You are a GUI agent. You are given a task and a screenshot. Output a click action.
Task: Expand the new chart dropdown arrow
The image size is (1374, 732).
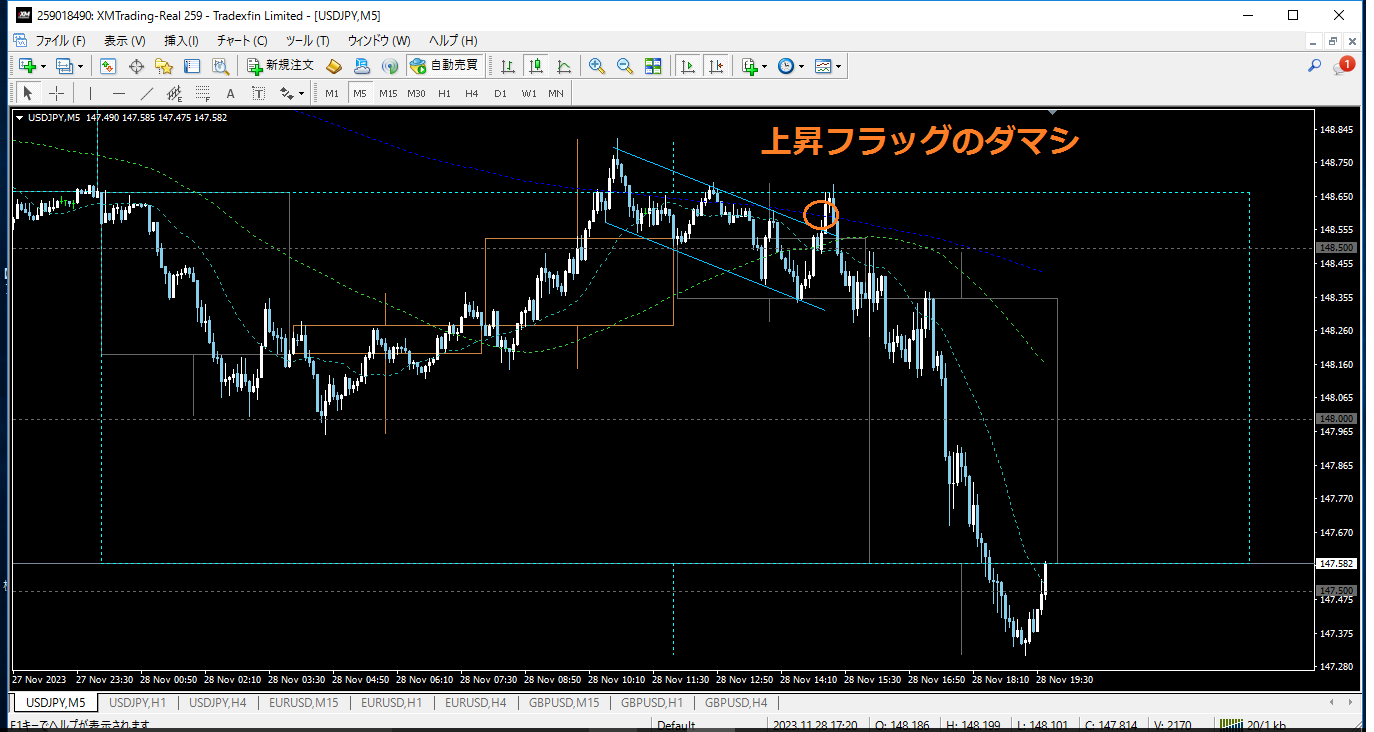[x=44, y=67]
